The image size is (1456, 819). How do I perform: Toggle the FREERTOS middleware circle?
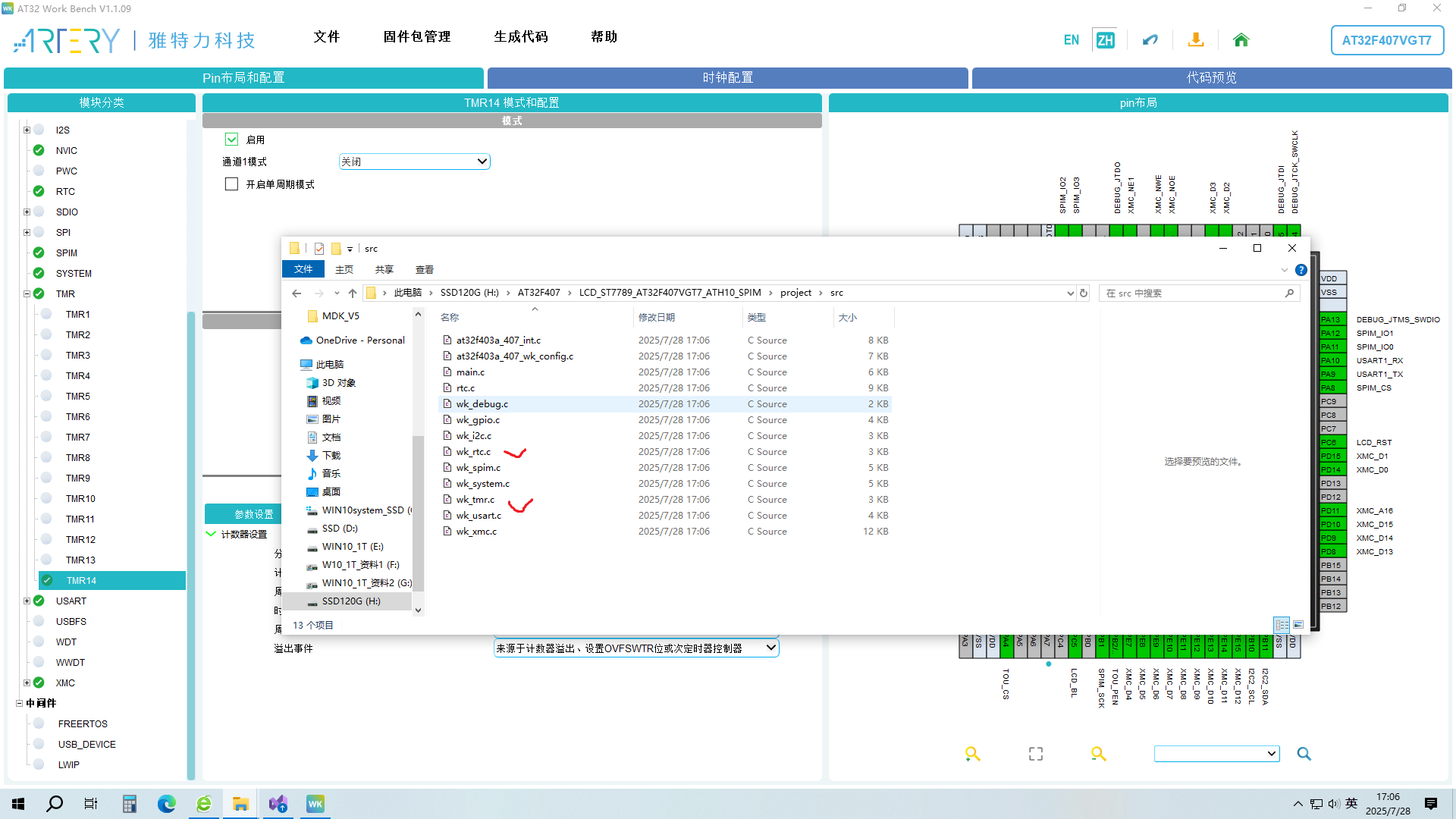point(39,723)
